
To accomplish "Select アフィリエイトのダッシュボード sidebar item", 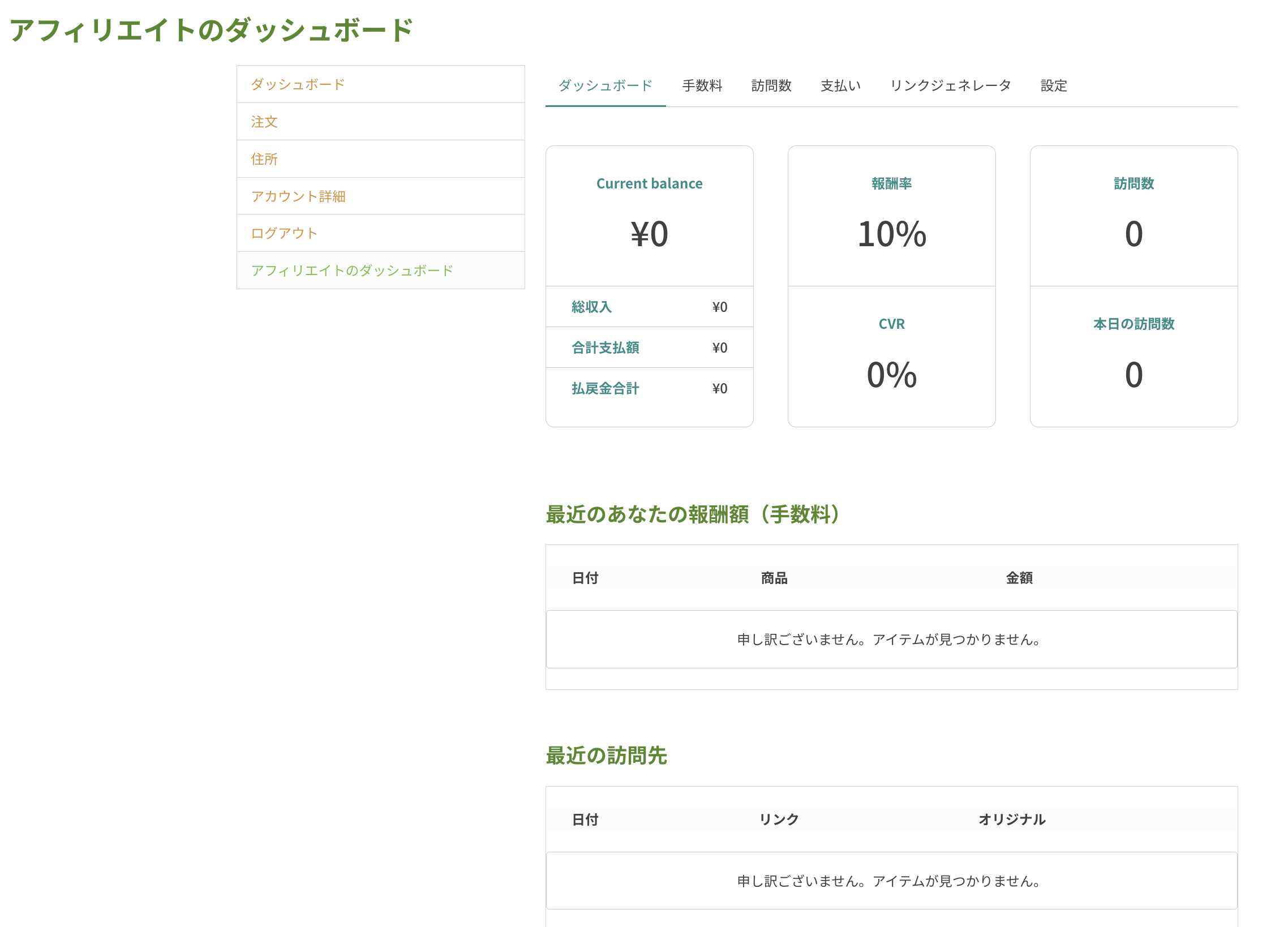I will [352, 271].
